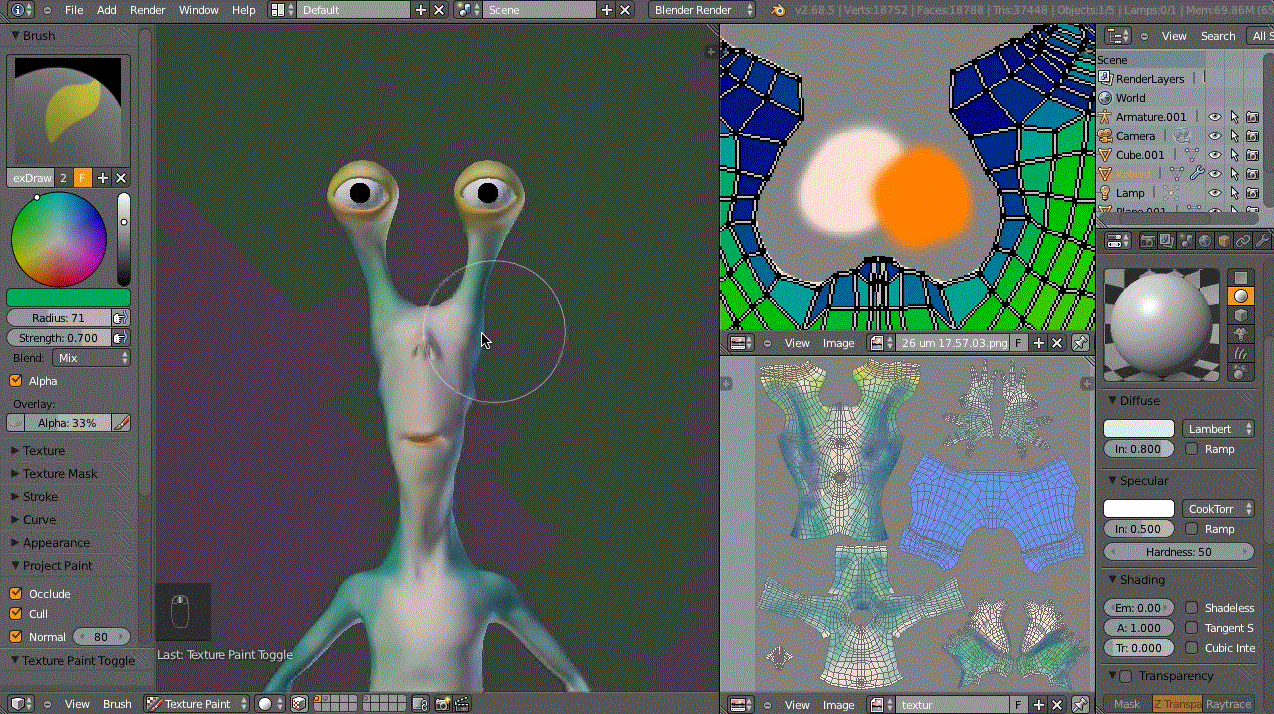Select flat preview type for material

1241,277
